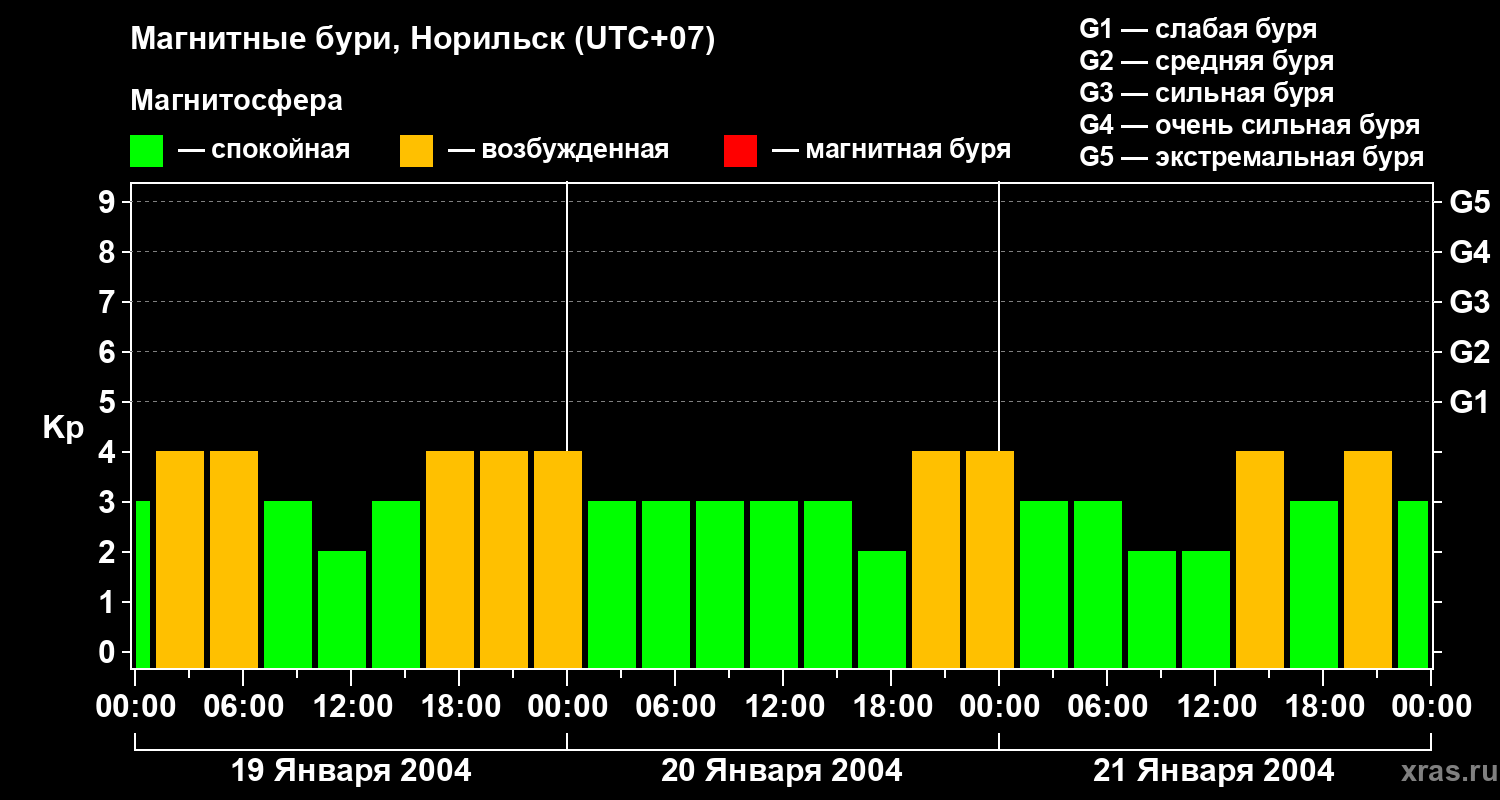Image resolution: width=1500 pixels, height=800 pixels.
Task: Click the 'G3 — сильная буря' legend line
Action: click(x=1206, y=93)
